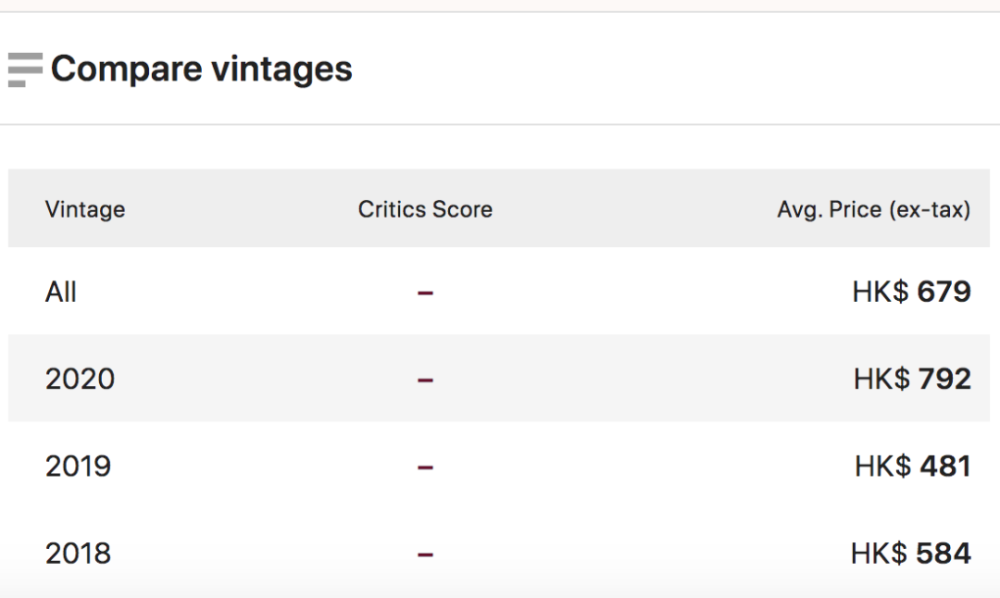Click the Vintage column header

click(85, 210)
